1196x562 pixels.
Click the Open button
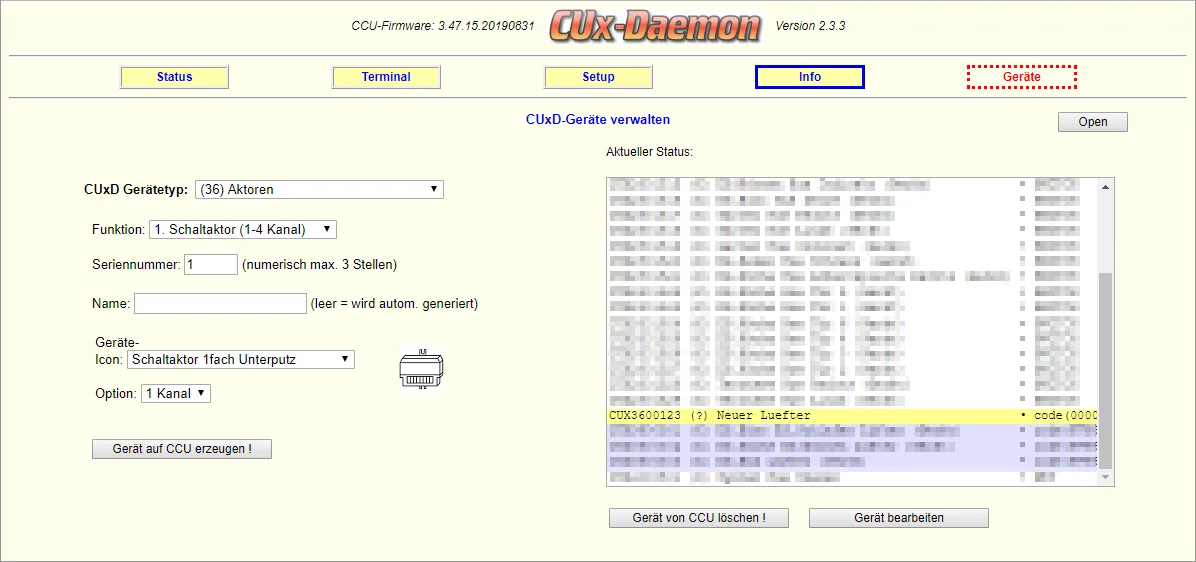coord(1092,122)
